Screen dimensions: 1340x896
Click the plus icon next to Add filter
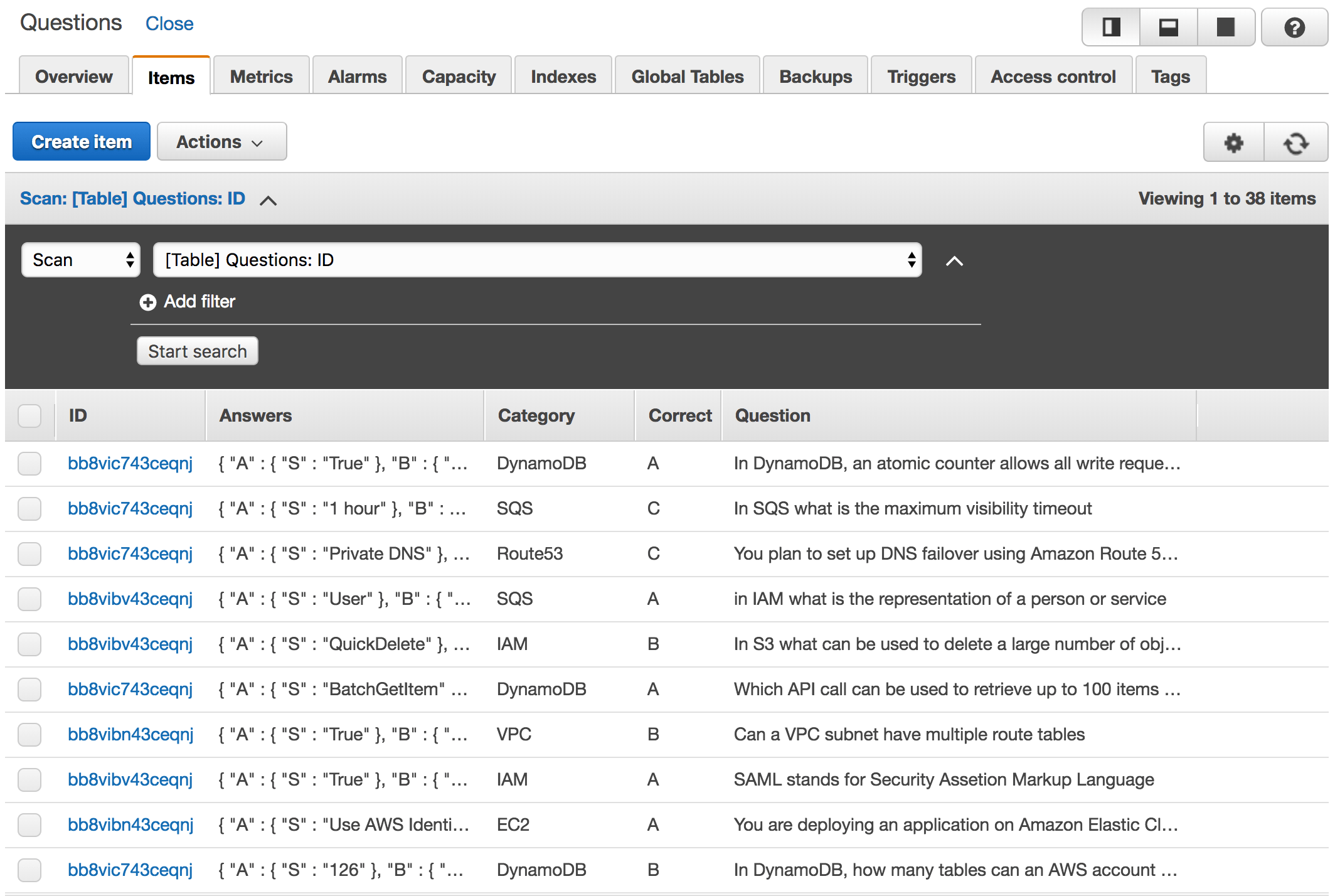(x=148, y=302)
